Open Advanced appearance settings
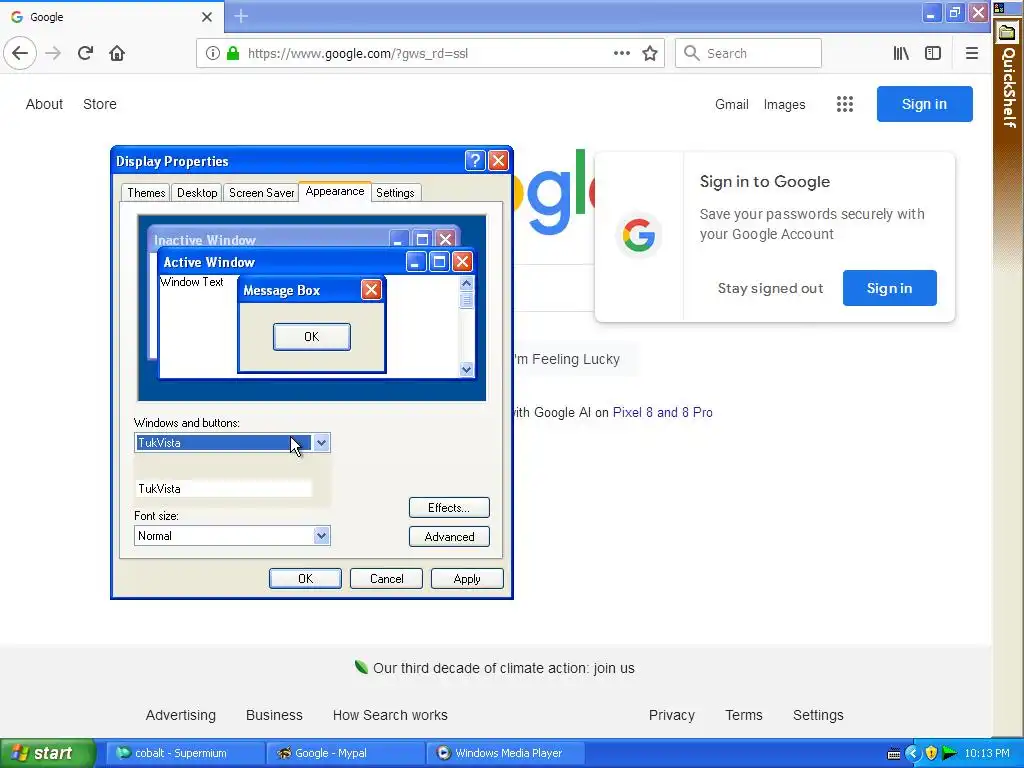The width and height of the screenshot is (1024, 768). (449, 537)
